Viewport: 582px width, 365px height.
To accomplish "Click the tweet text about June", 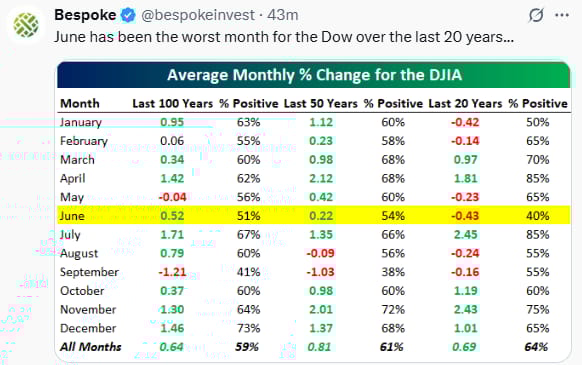I will [284, 37].
